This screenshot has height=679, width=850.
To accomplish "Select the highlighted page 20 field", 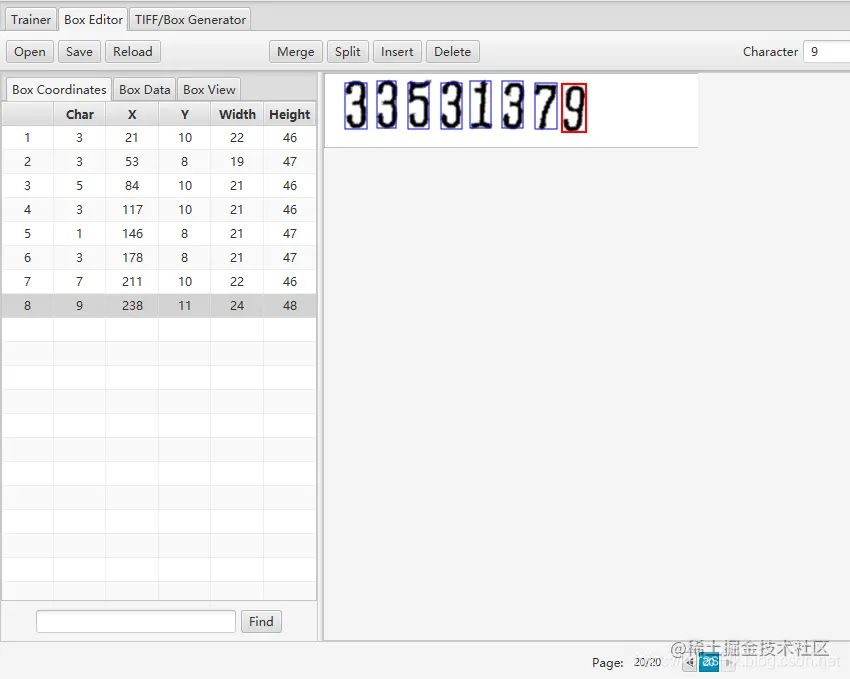I will tap(709, 662).
